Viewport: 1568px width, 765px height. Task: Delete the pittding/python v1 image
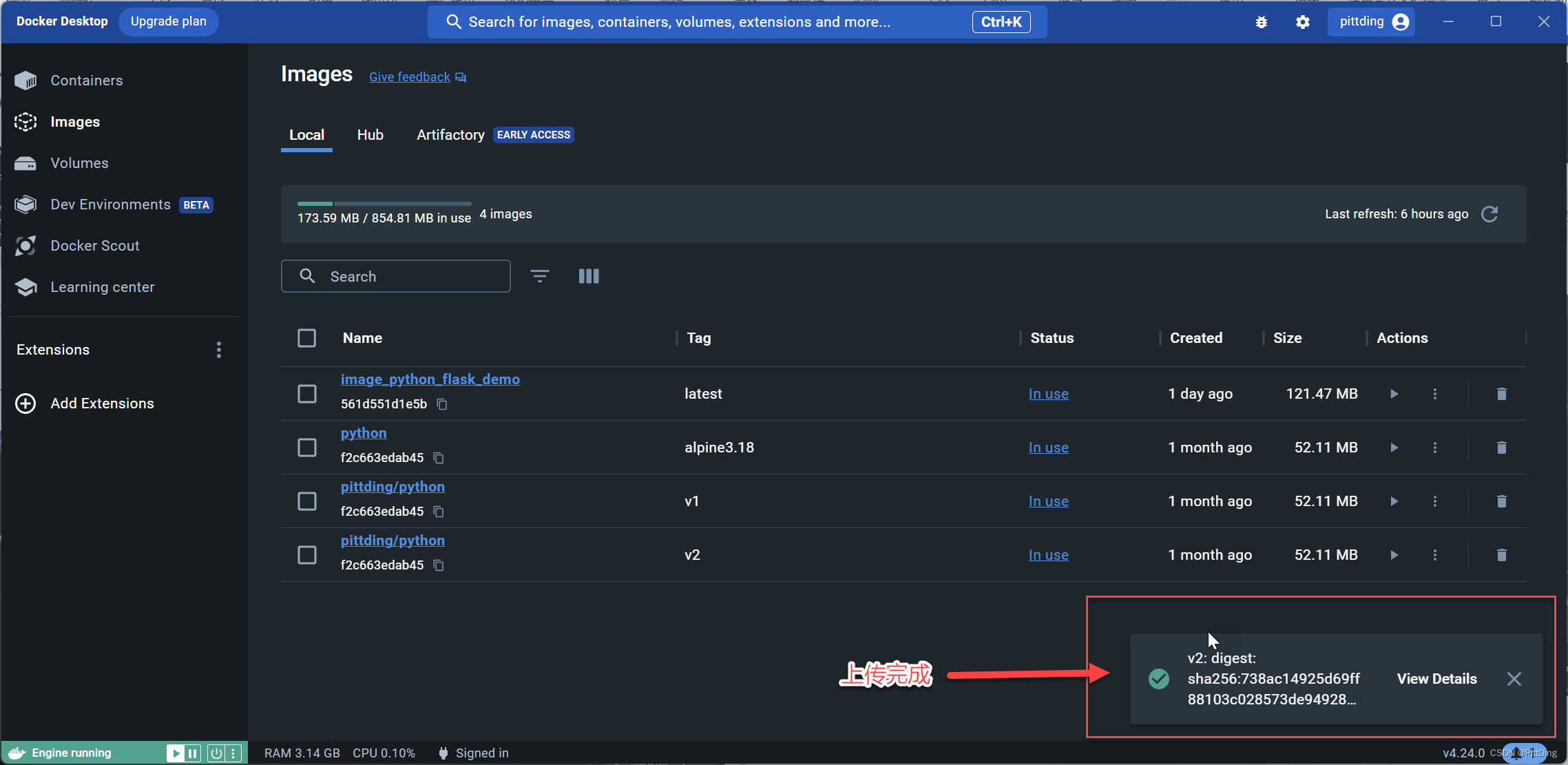pos(1502,501)
